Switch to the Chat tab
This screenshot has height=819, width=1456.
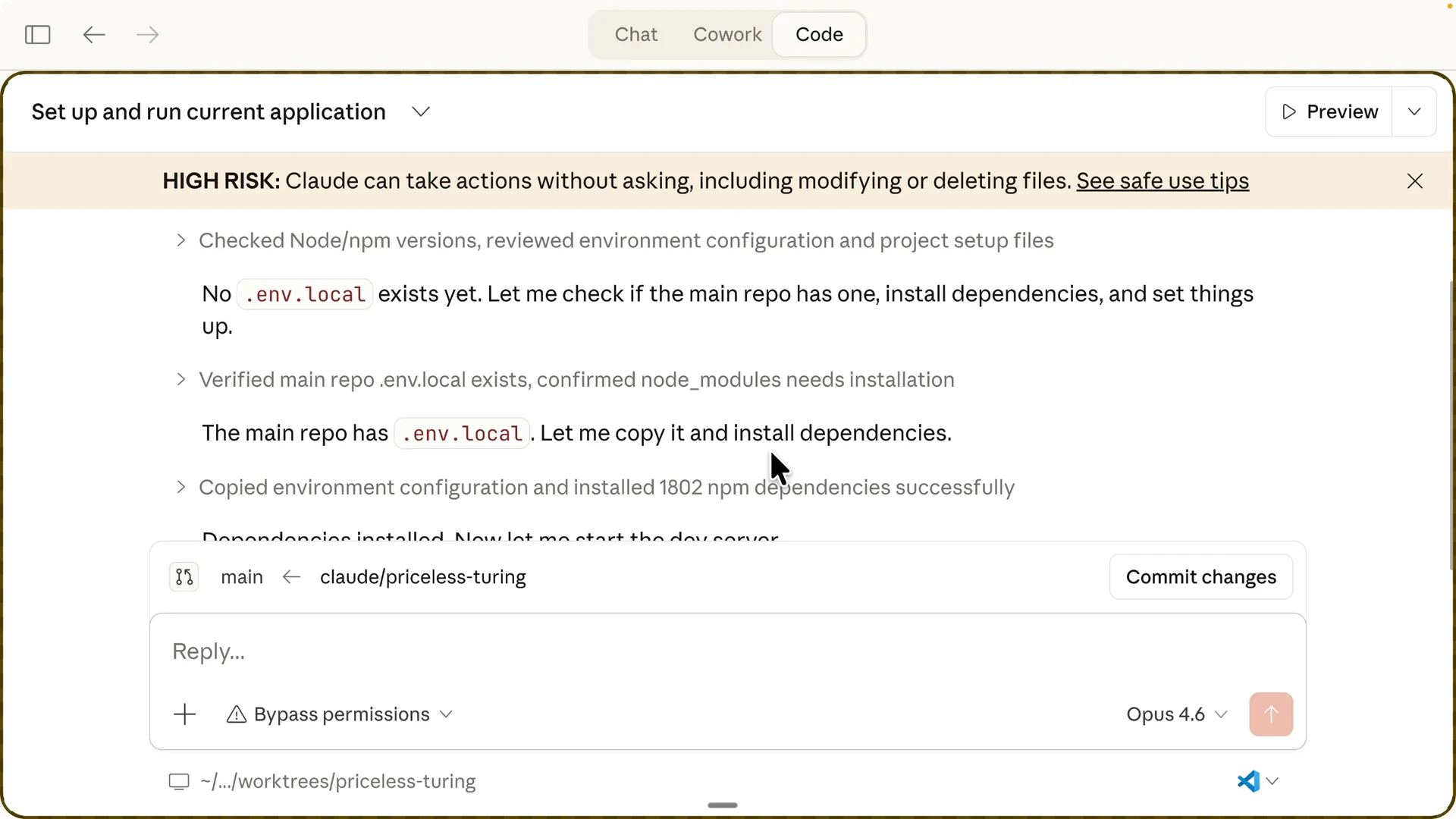point(635,35)
